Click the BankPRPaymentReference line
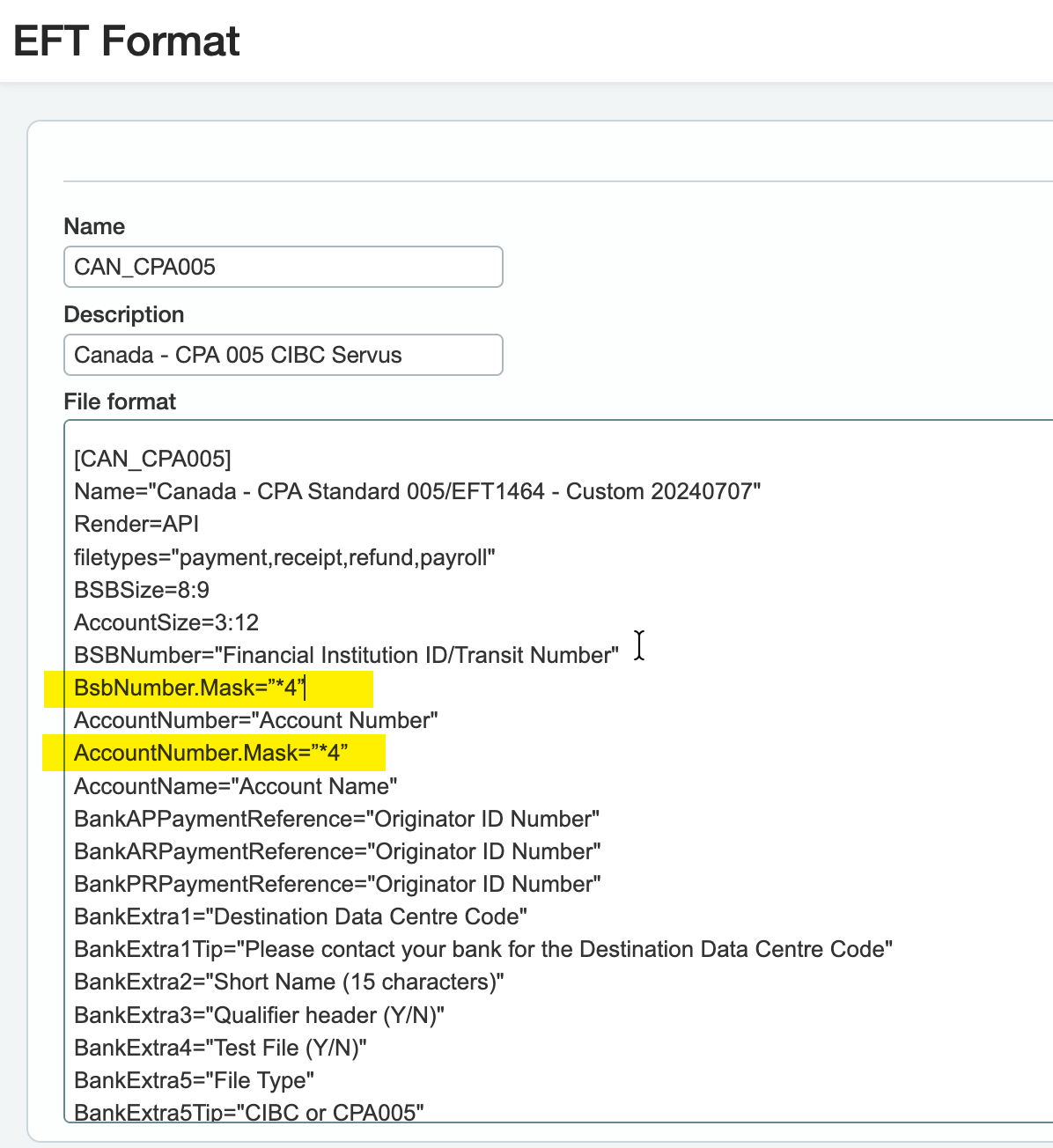Screen dimensions: 1053x1148 coord(337,884)
